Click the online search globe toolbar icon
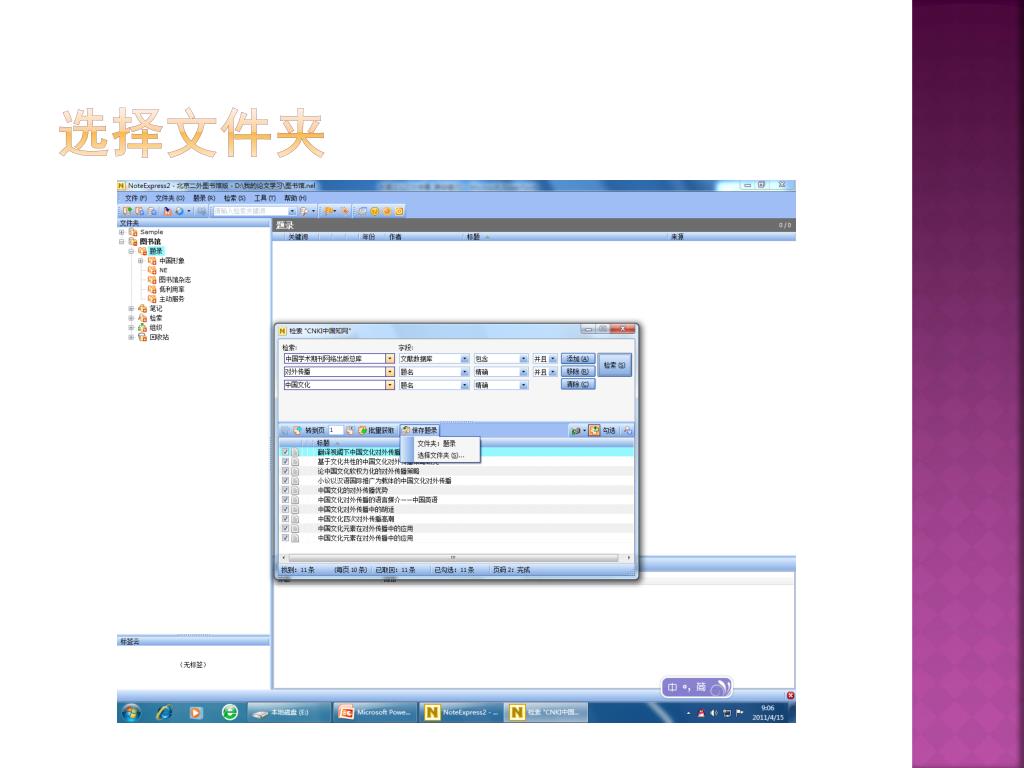The height and width of the screenshot is (768, 1024). (179, 211)
